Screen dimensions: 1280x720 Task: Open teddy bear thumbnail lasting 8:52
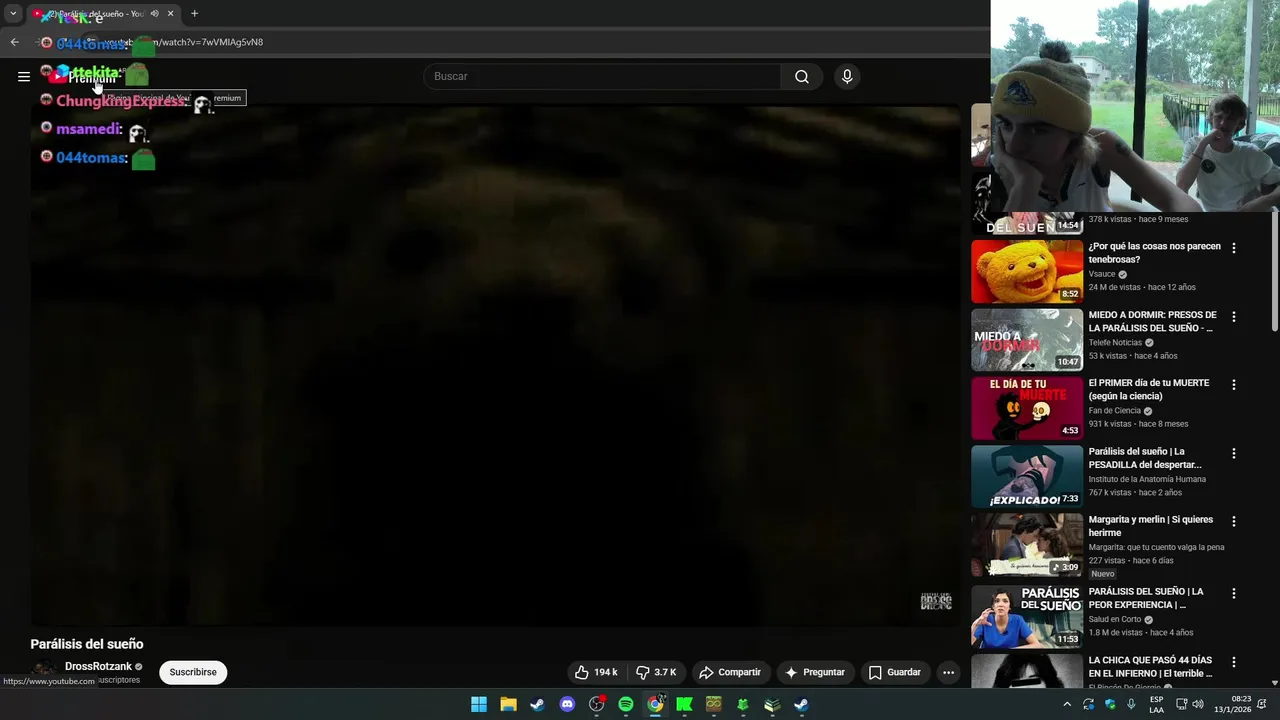[1027, 271]
